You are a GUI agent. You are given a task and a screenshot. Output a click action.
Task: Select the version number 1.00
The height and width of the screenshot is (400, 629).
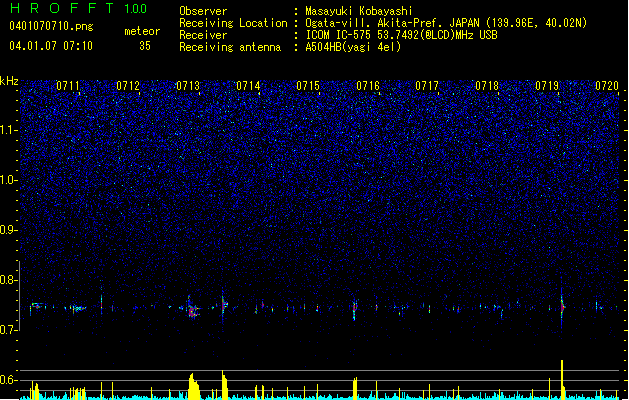tap(135, 9)
